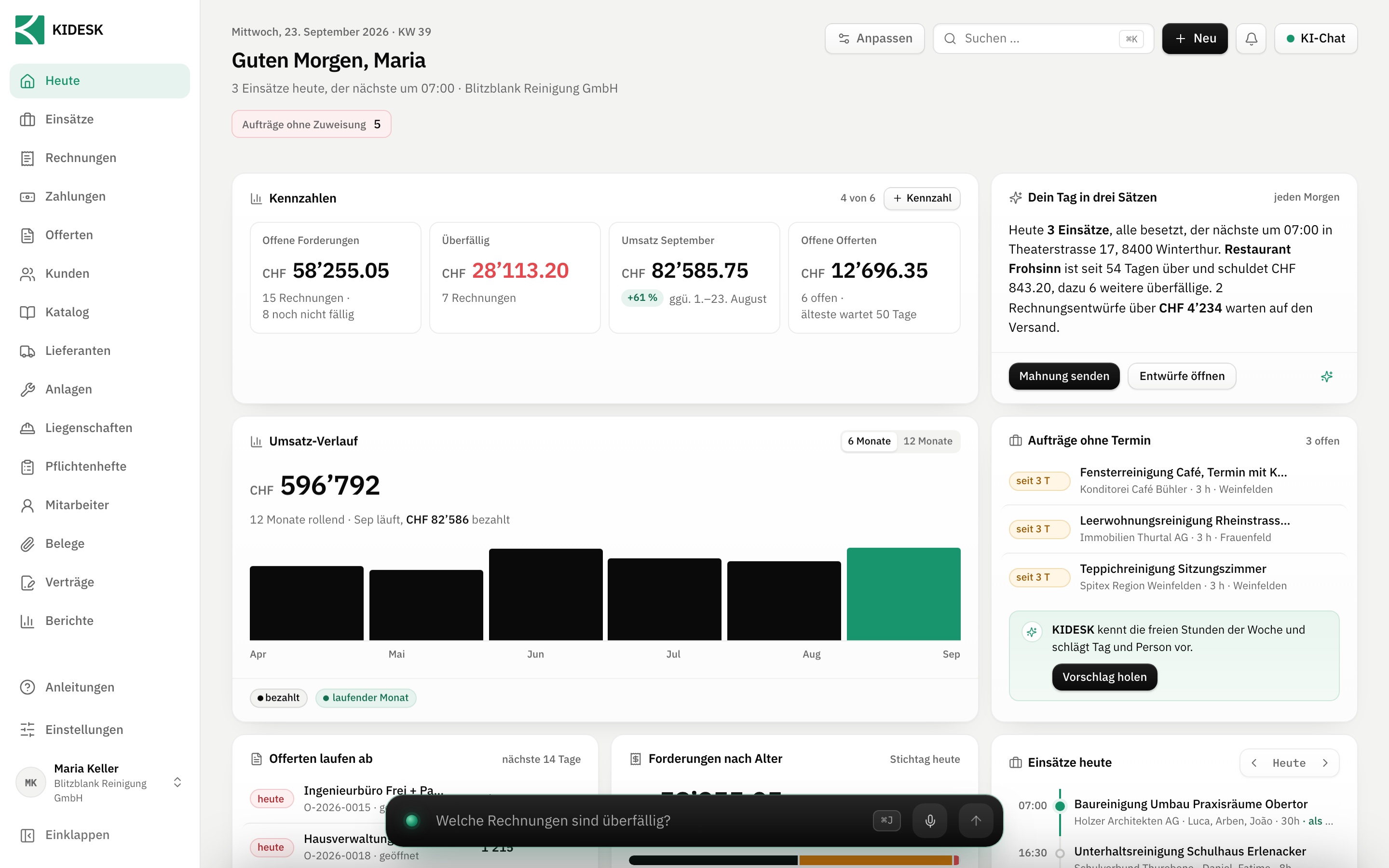Go to next day in Einsätze heute
Screen dimensions: 1389x868
1325,763
